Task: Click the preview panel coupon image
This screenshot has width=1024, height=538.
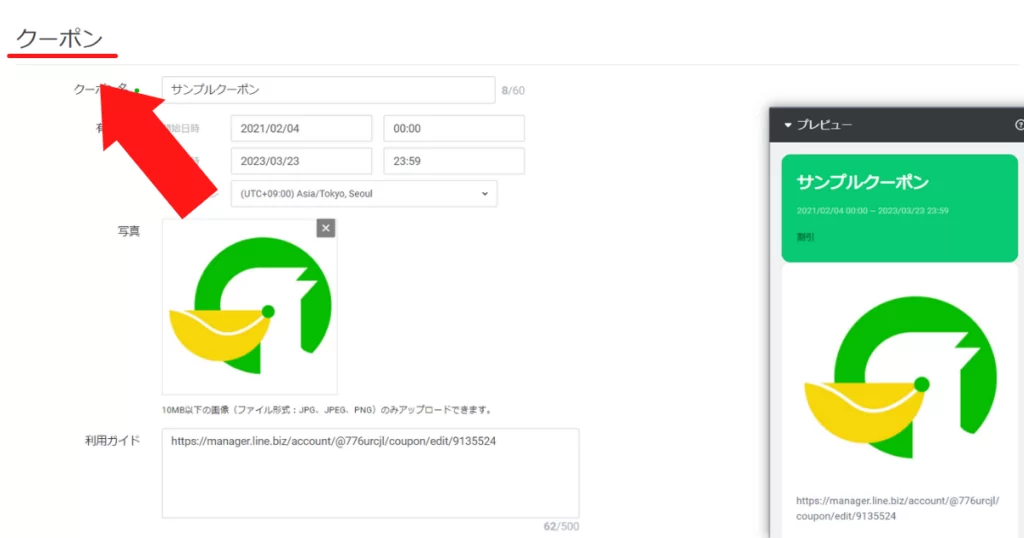Action: pos(901,377)
